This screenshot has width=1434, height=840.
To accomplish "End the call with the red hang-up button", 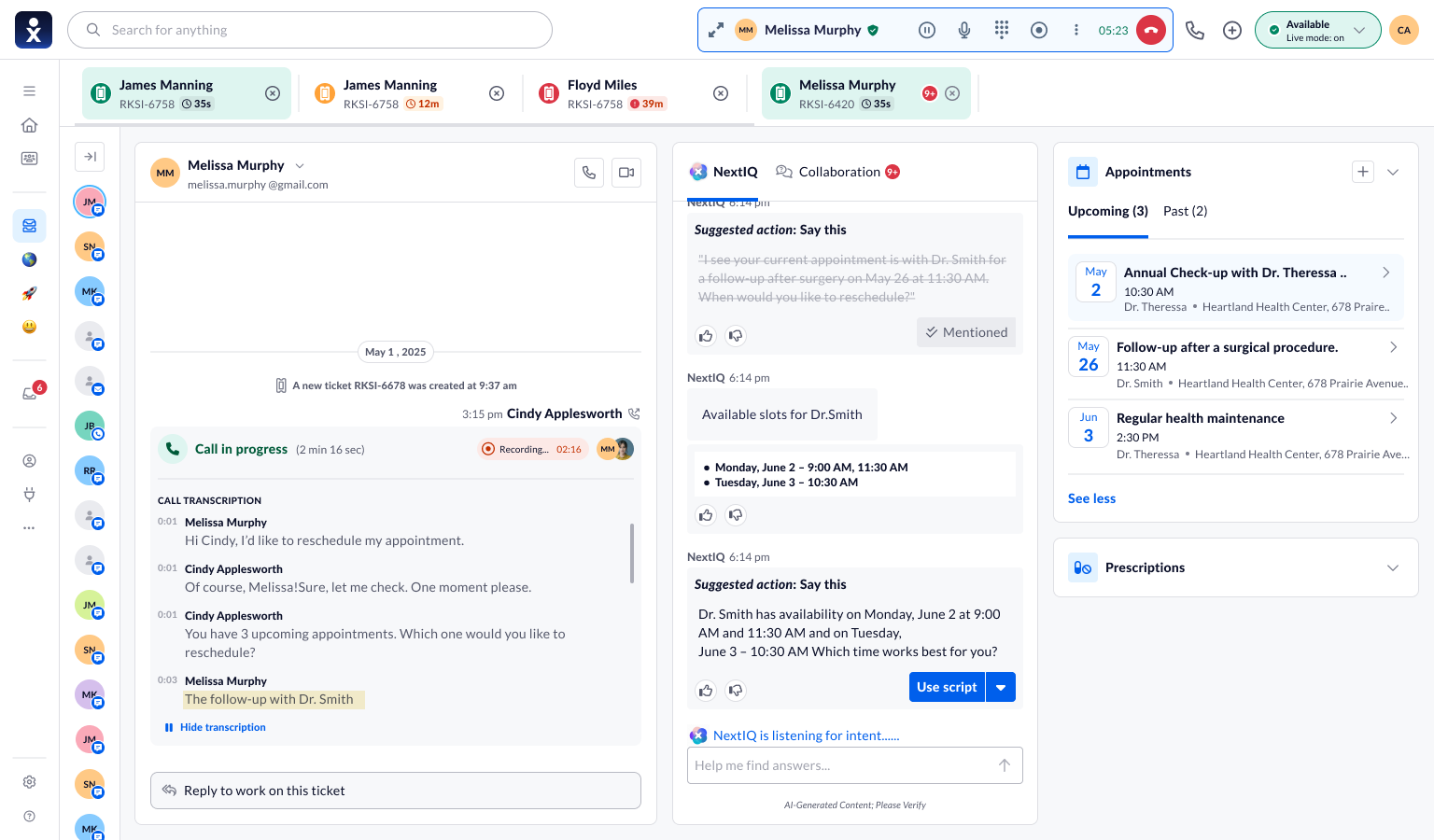I will (x=1150, y=30).
